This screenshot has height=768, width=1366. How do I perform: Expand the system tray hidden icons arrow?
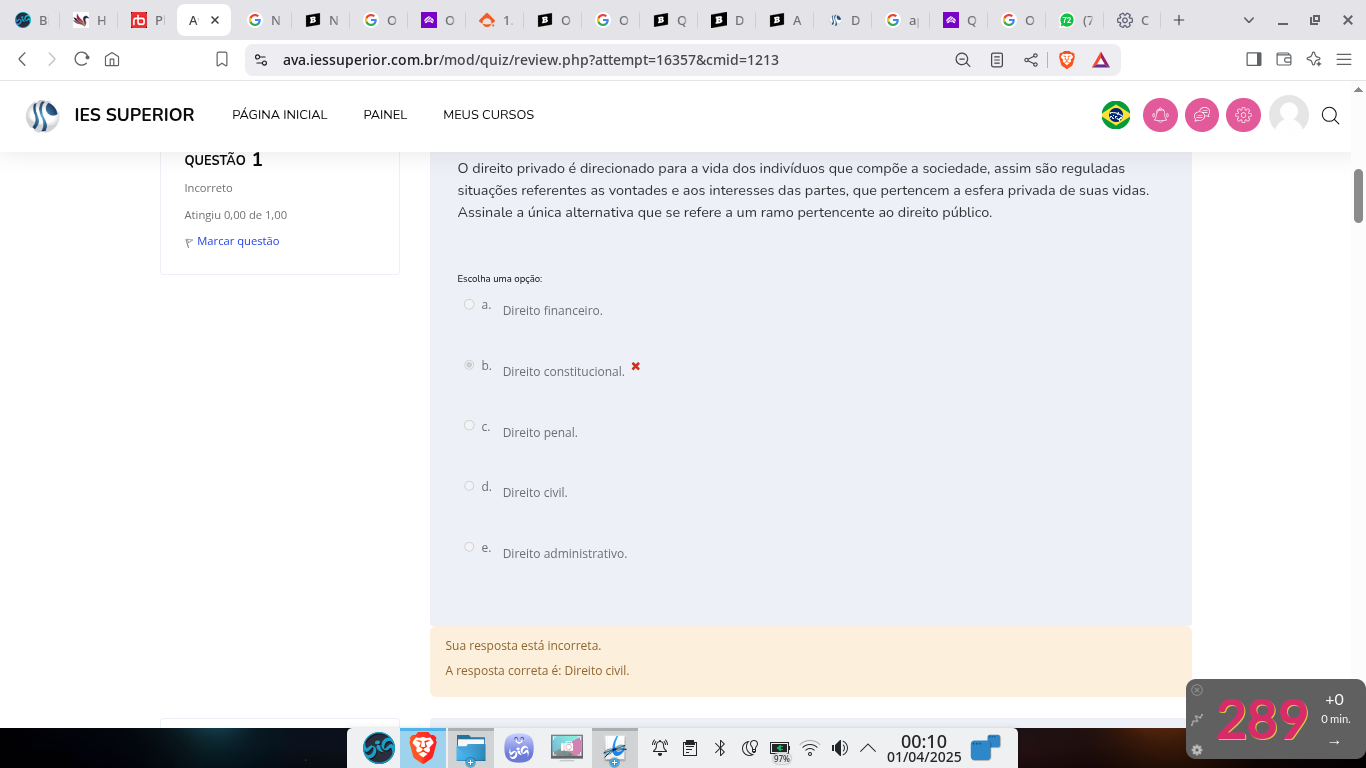(x=868, y=748)
